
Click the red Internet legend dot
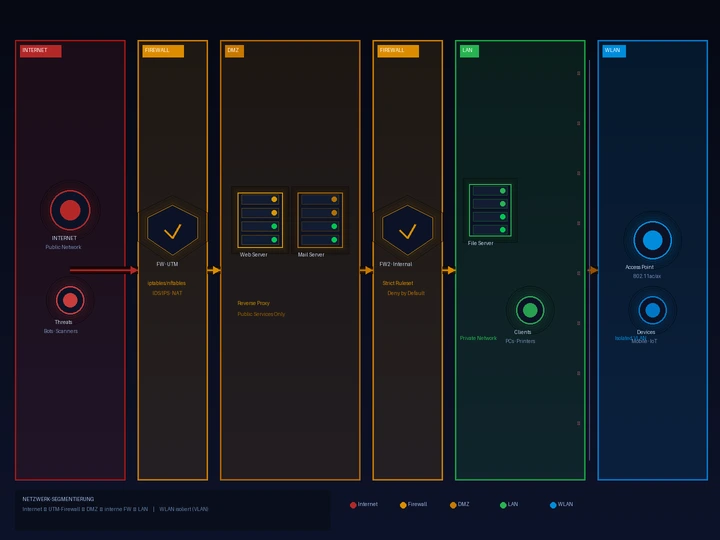(353, 505)
